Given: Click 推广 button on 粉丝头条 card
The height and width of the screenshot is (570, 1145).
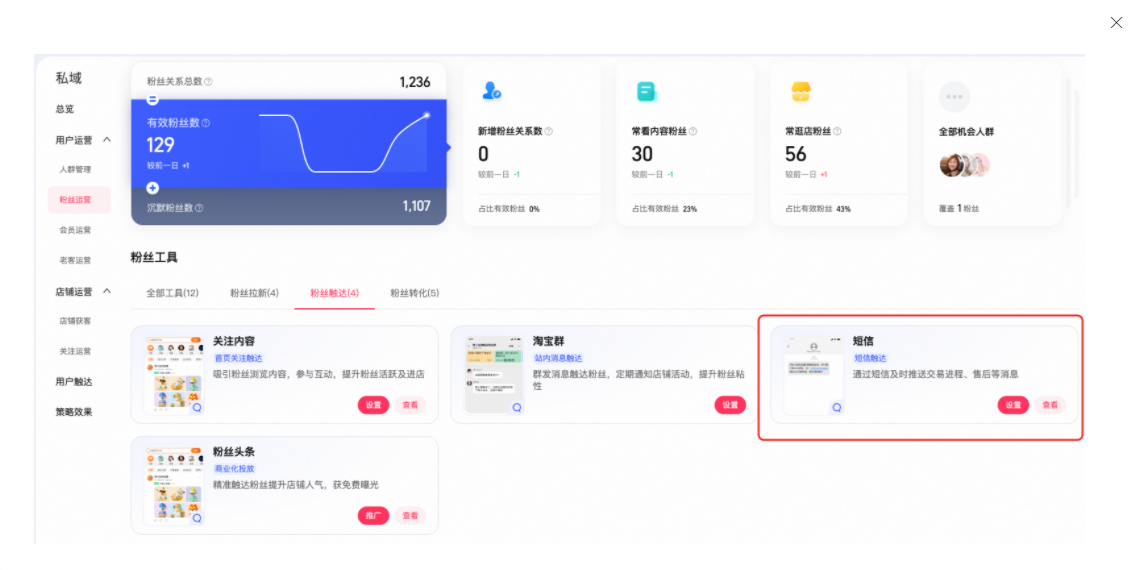Looking at the screenshot, I should [x=373, y=515].
